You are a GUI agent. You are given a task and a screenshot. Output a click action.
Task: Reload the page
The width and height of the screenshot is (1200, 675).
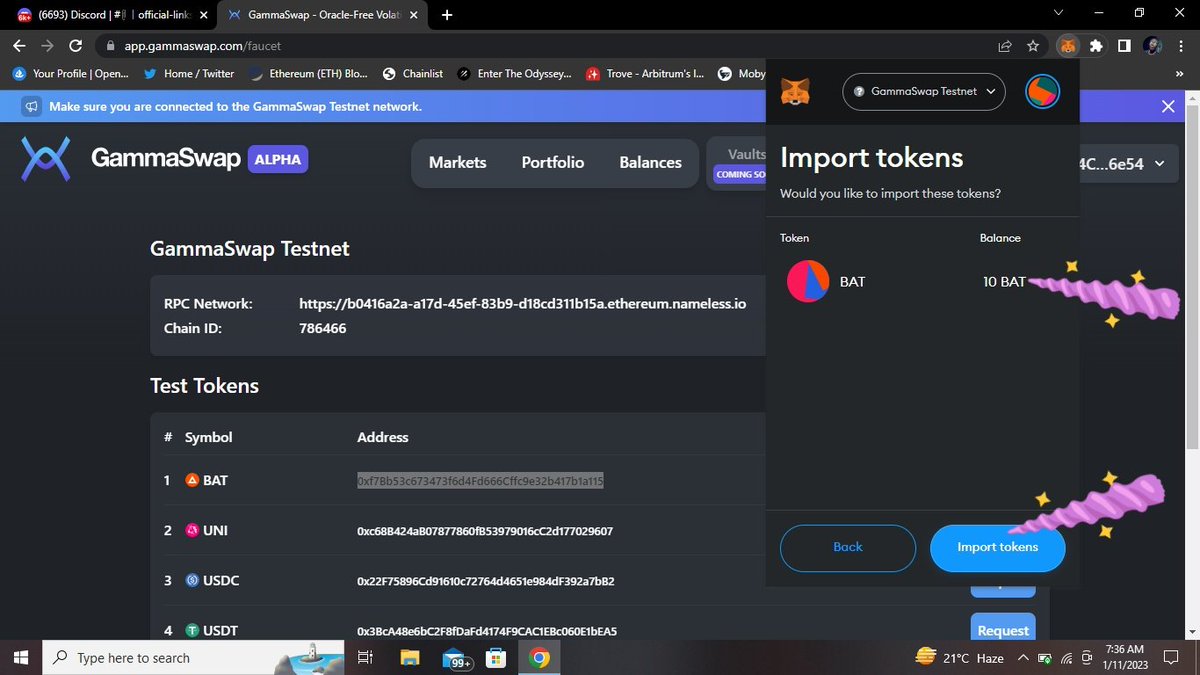click(x=76, y=46)
